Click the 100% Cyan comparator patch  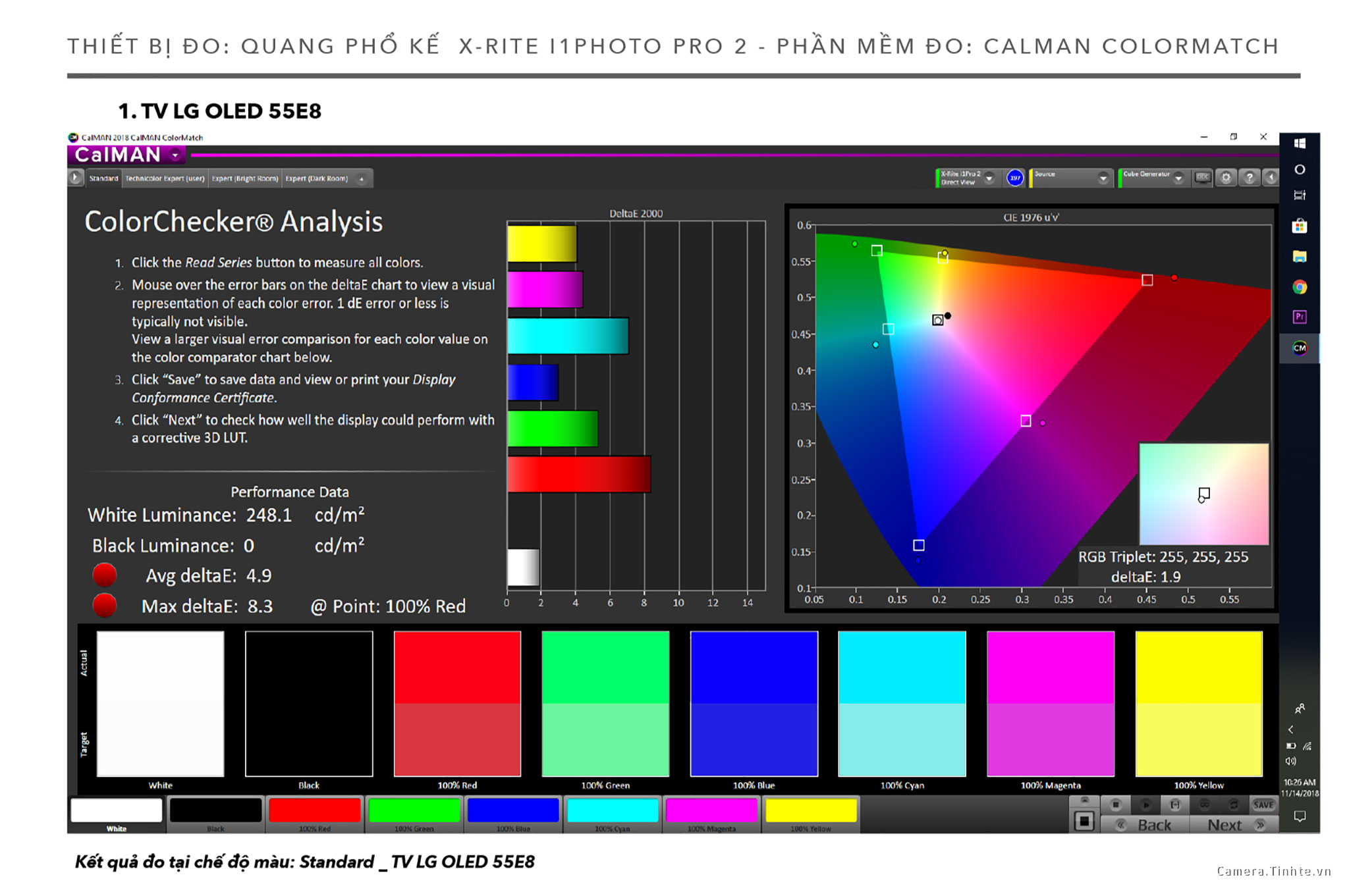[902, 704]
